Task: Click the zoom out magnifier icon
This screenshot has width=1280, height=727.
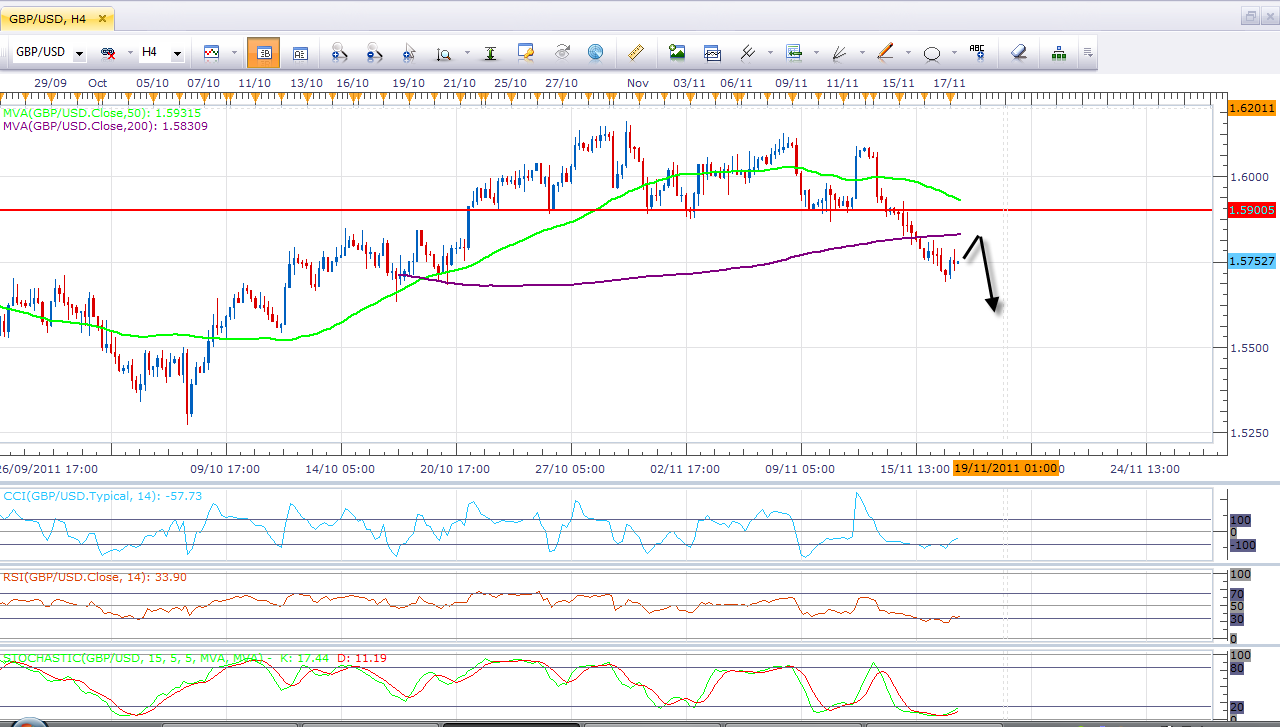Action: pos(374,52)
